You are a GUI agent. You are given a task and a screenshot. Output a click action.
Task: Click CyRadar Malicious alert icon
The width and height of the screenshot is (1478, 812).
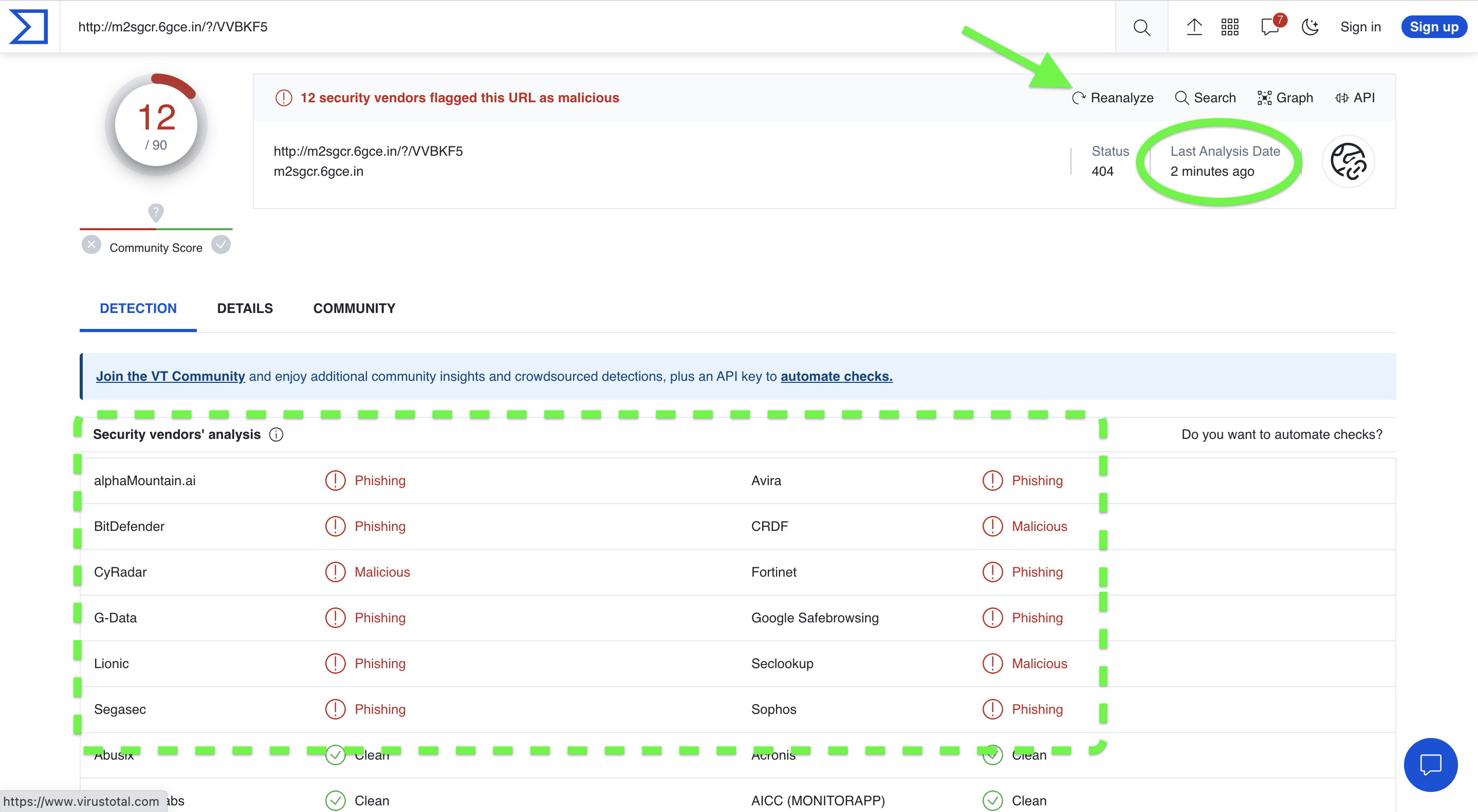(x=335, y=572)
